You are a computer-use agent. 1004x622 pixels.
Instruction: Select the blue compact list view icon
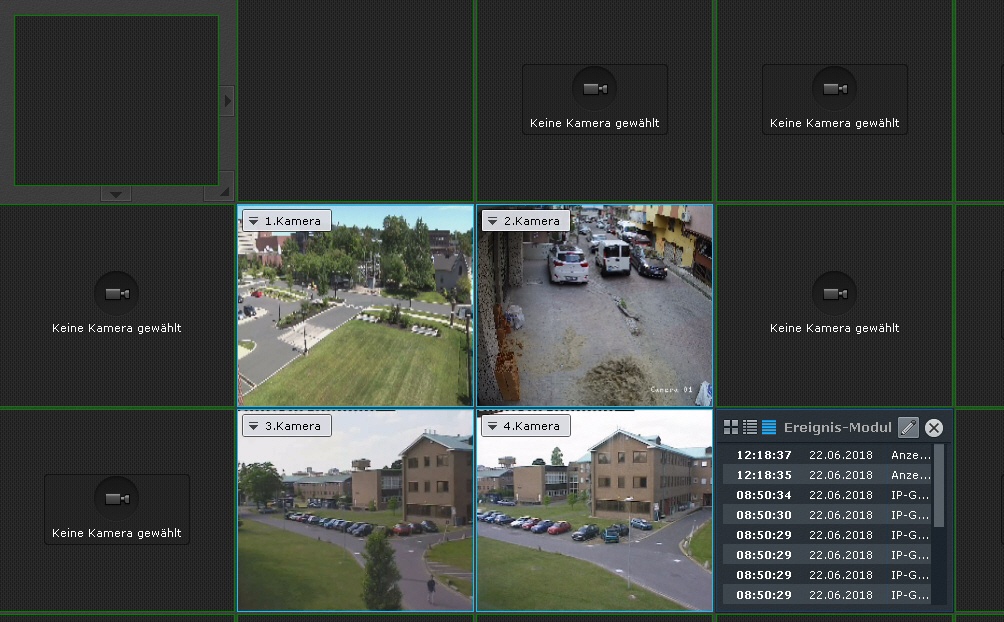pyautogui.click(x=768, y=428)
